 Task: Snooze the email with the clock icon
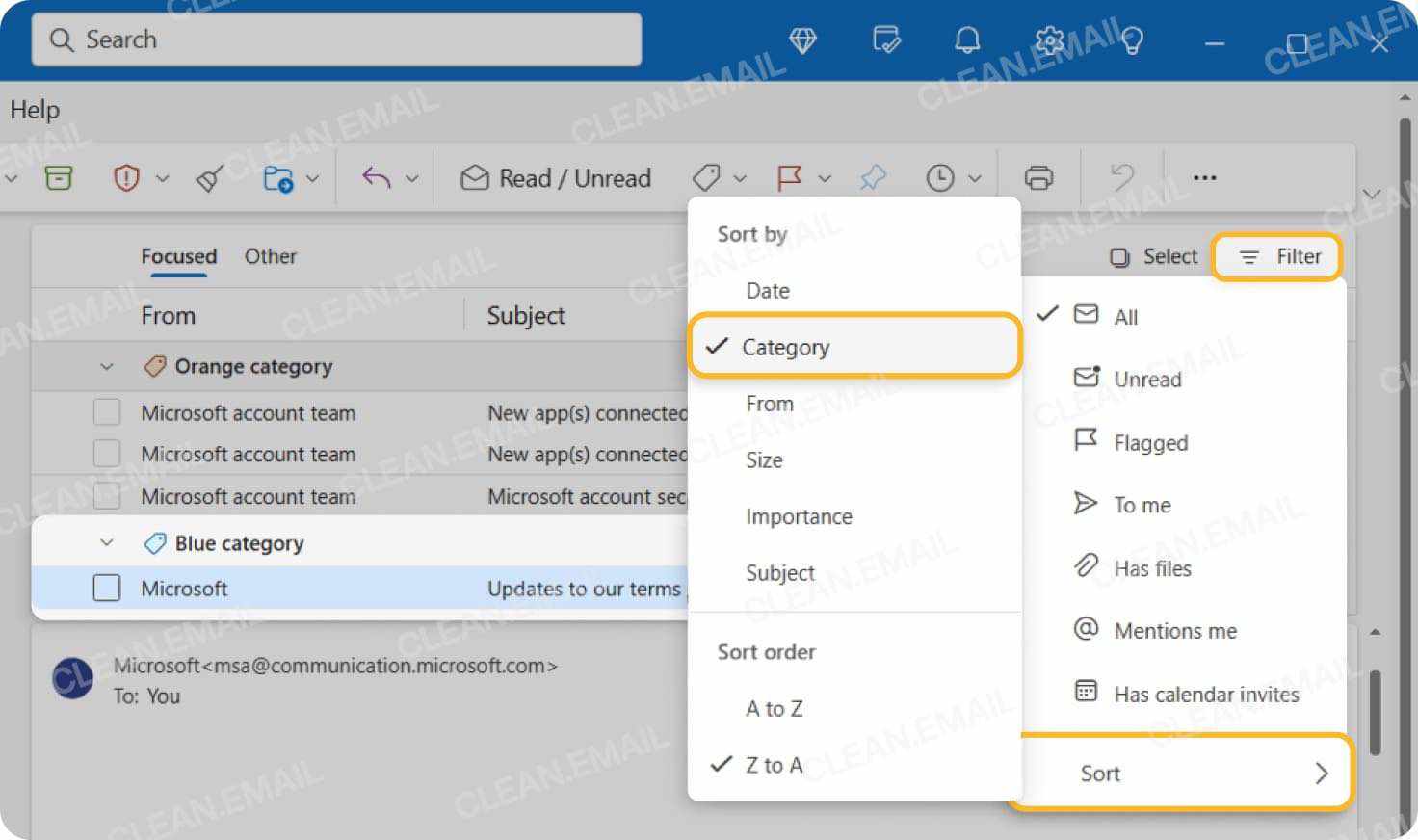pos(942,177)
